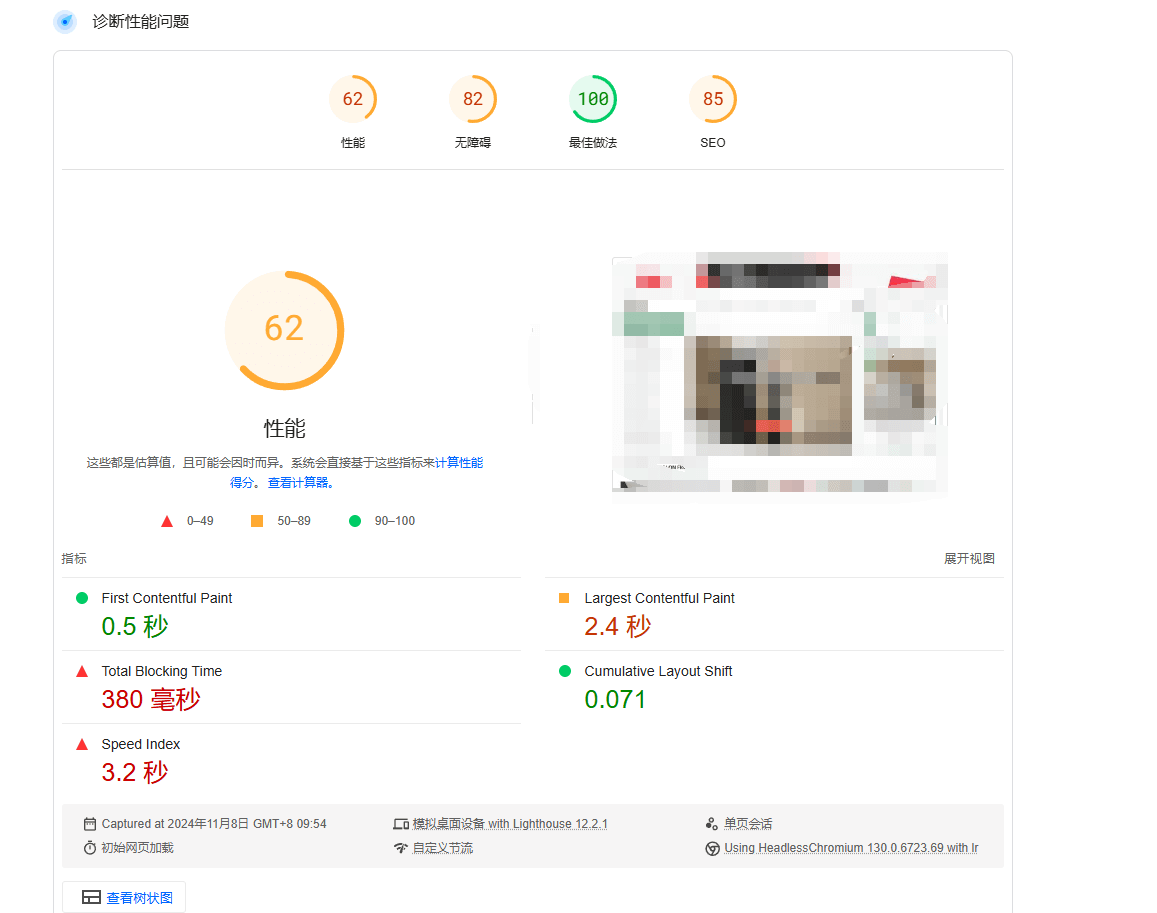1157x913 pixels.
Task: Click the 性能 label under the 62 gauge at top
Action: click(353, 142)
